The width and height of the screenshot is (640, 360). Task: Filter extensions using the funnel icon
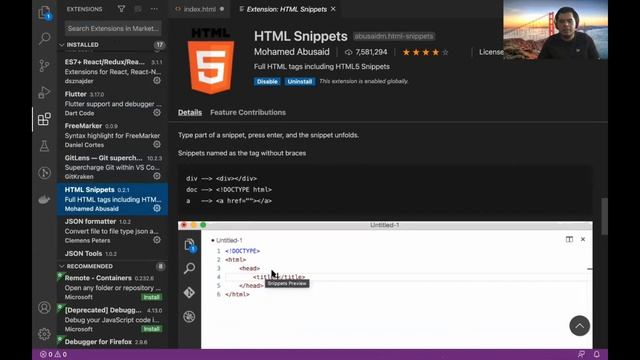pyautogui.click(x=121, y=9)
